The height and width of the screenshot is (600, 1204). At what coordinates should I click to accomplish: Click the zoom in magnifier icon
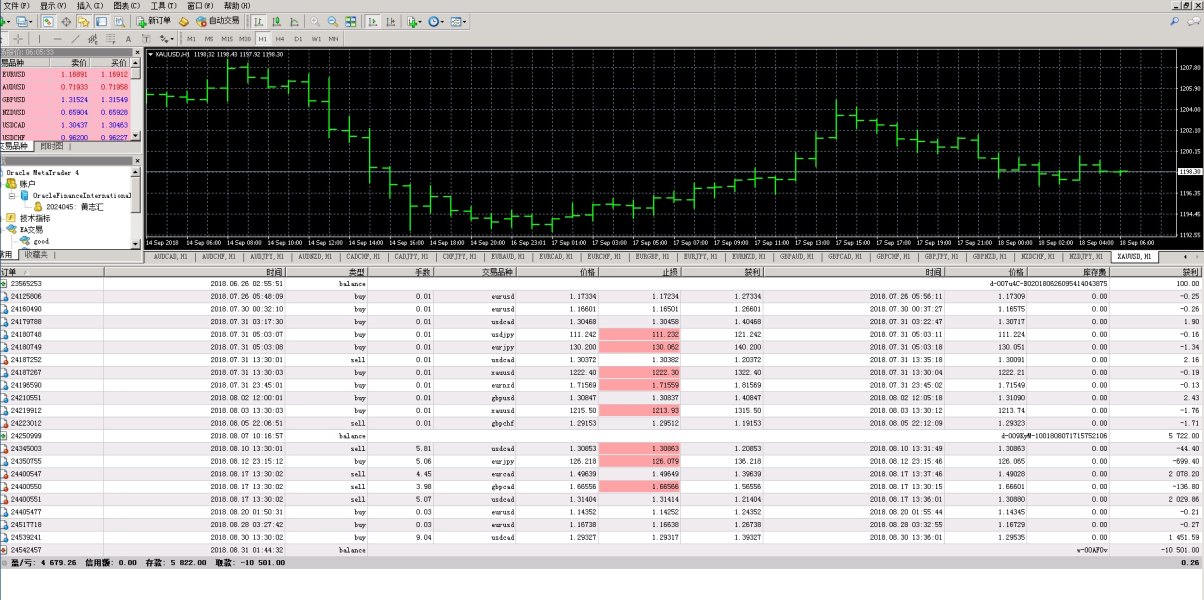click(315, 20)
